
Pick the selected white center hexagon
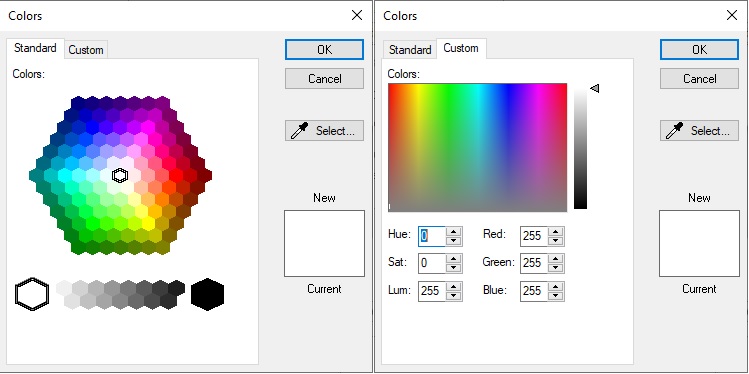[x=120, y=175]
